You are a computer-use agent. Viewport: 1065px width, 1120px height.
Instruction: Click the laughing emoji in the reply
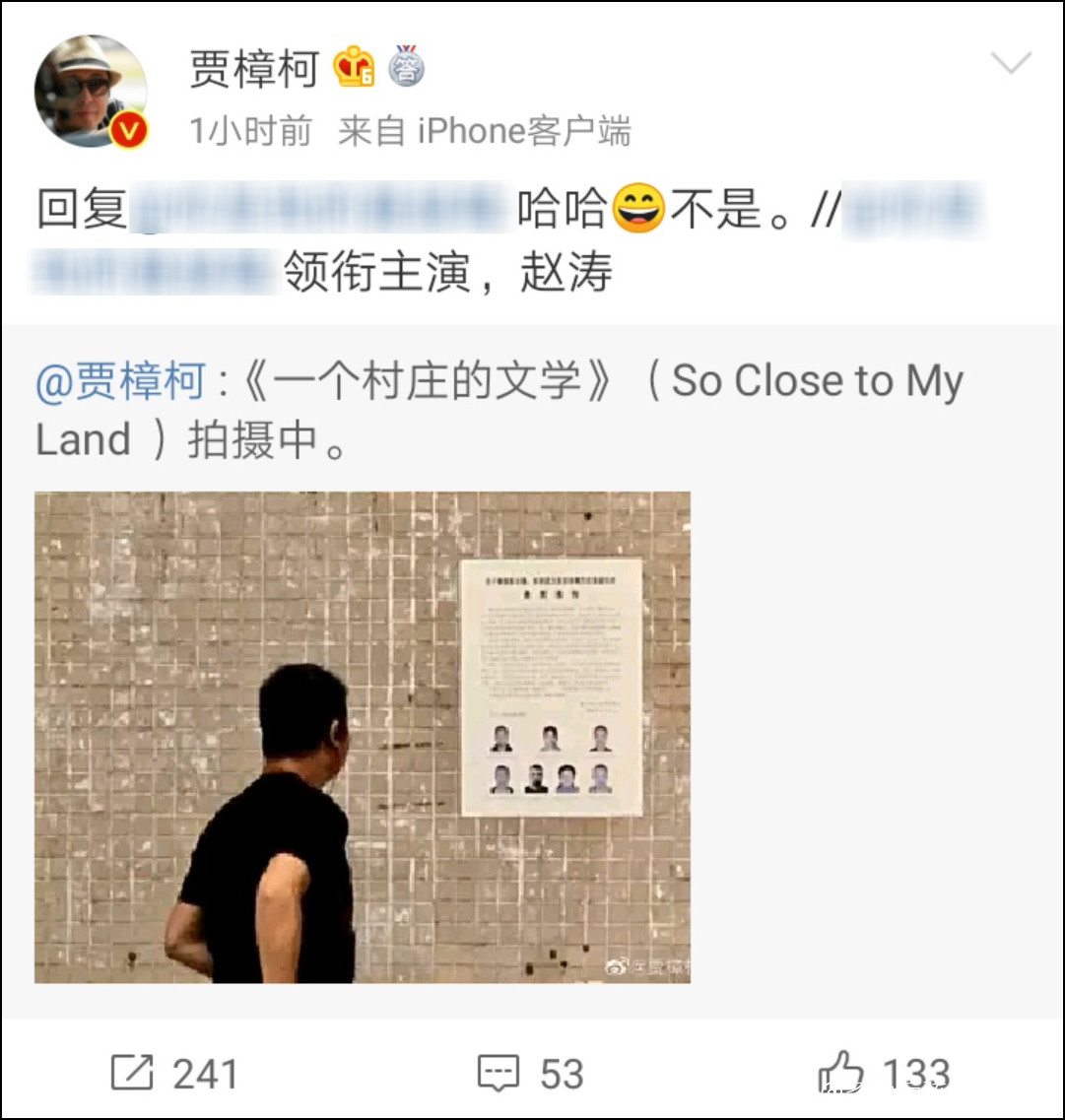639,208
